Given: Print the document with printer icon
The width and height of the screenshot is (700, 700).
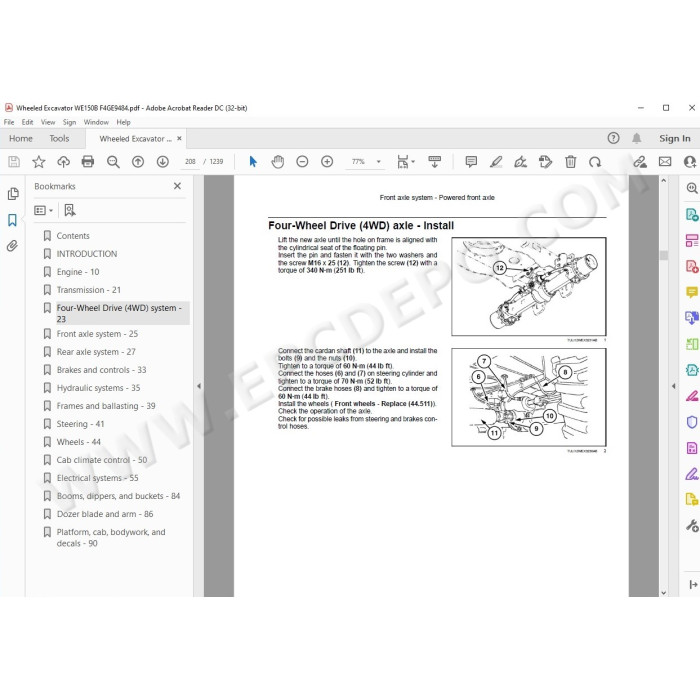Looking at the screenshot, I should point(88,162).
